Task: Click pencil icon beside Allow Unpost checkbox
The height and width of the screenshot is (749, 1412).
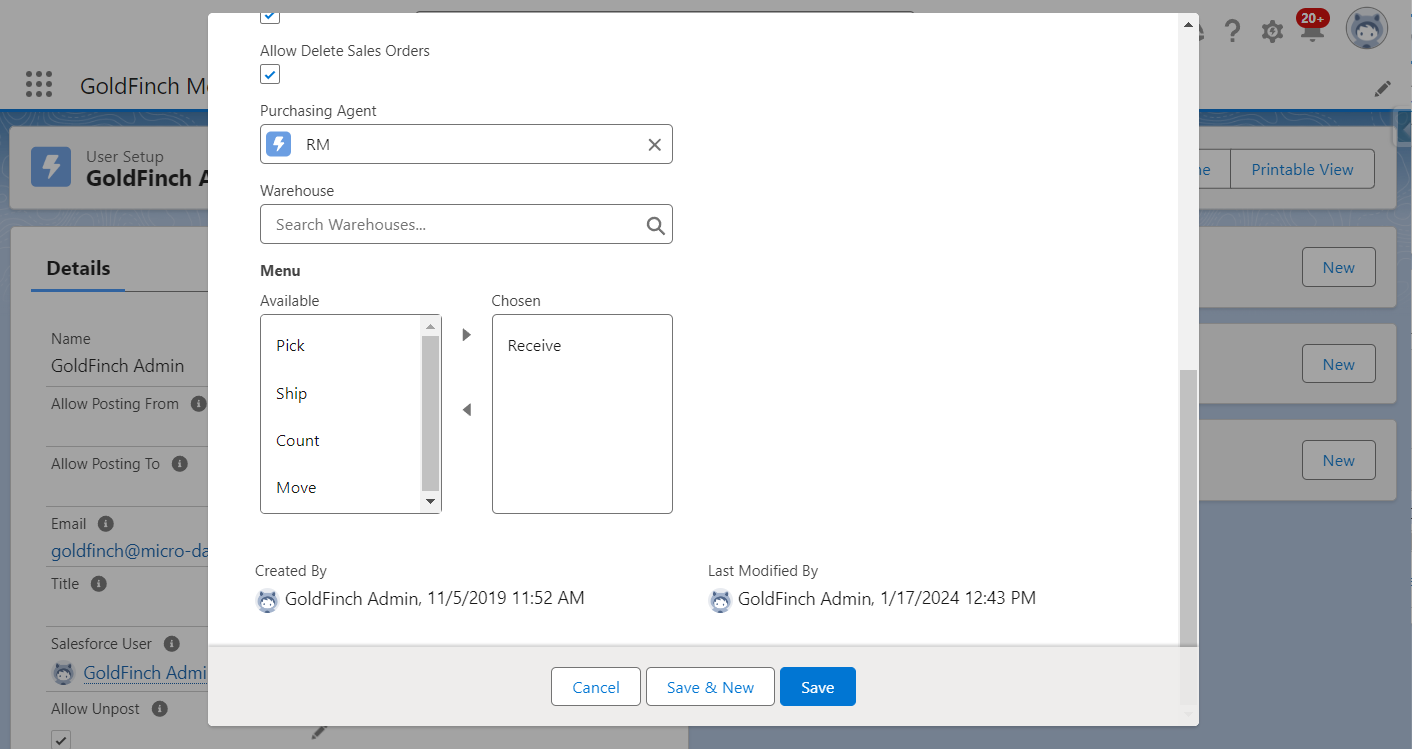Action: (319, 732)
